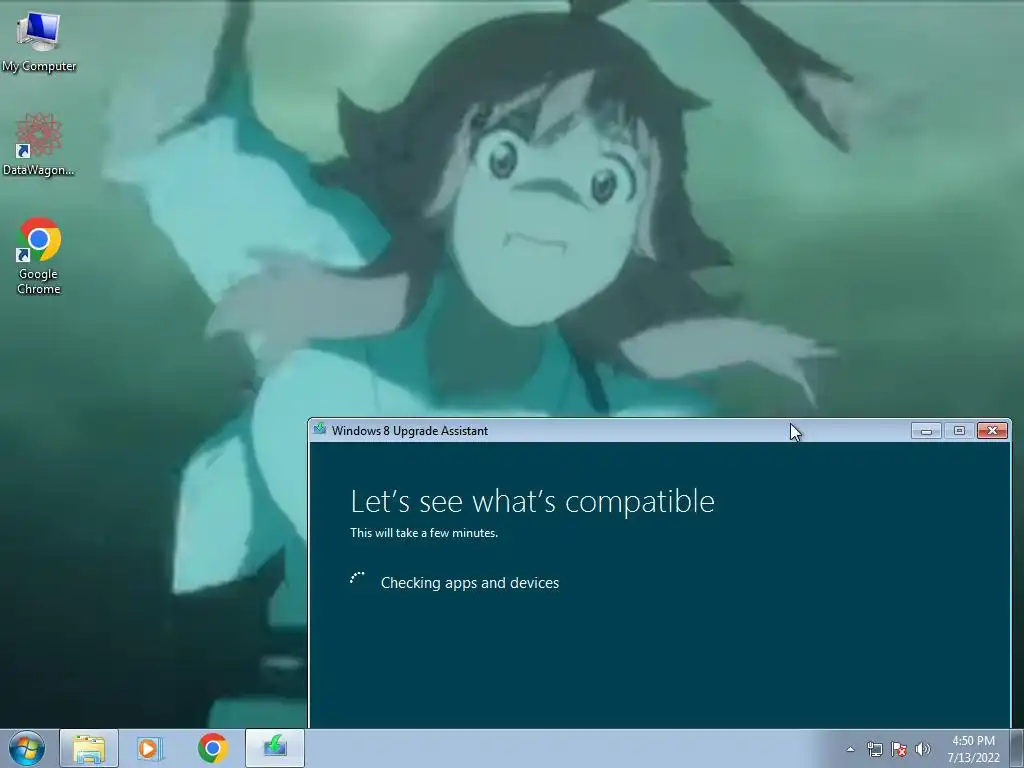
Task: Open the Windows Start menu orb
Action: (27, 748)
